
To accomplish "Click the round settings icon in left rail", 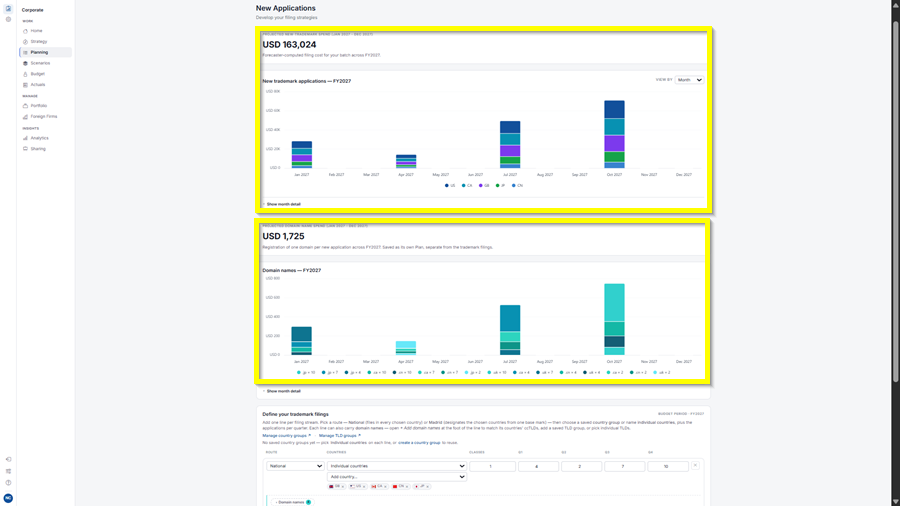I will point(8,20).
